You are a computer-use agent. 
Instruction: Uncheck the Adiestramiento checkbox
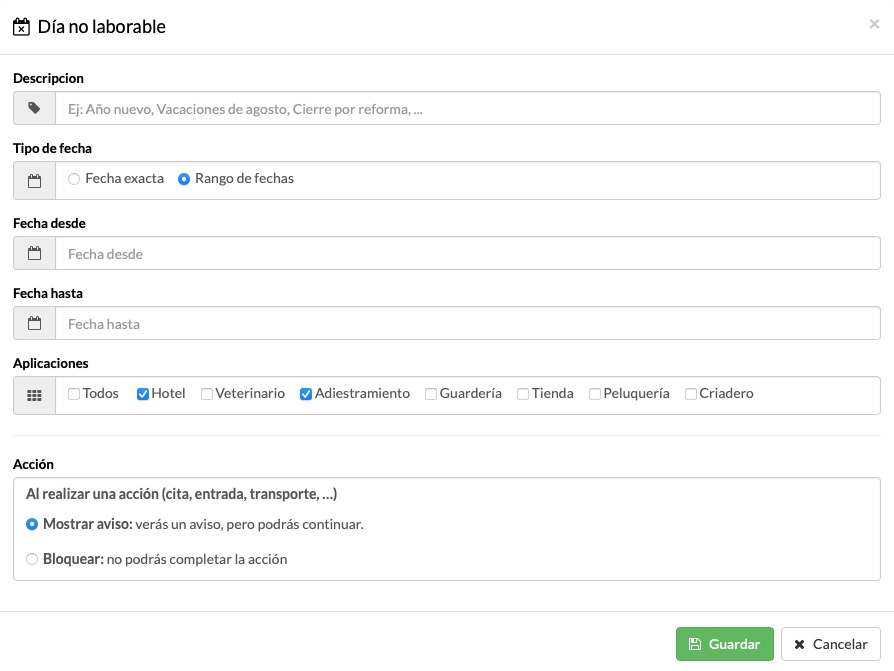point(306,394)
